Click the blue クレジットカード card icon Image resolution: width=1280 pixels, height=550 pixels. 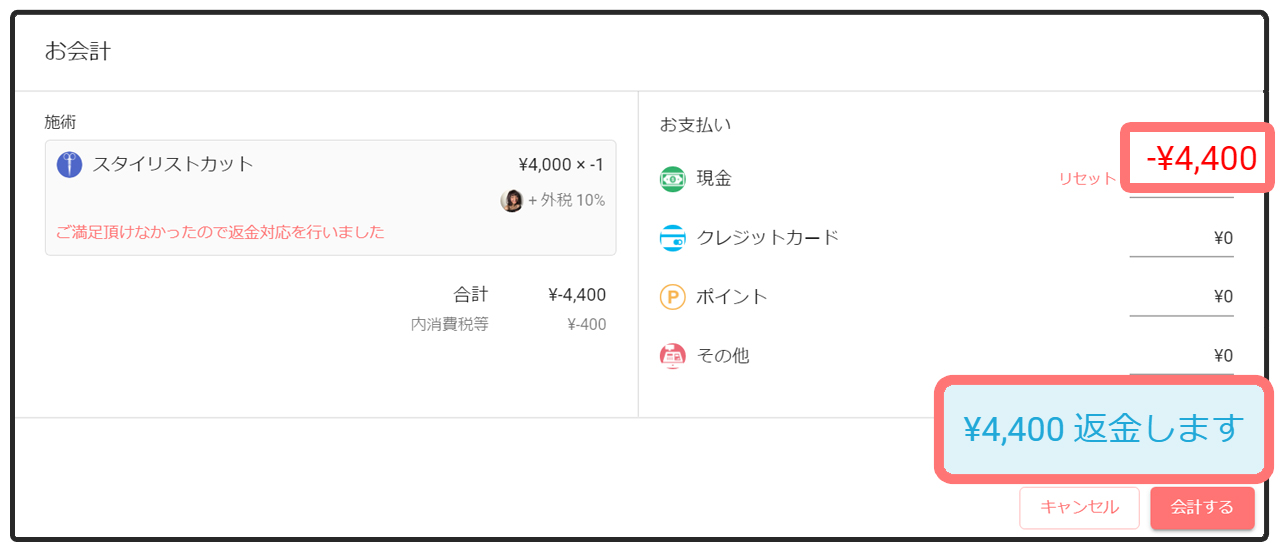pyautogui.click(x=673, y=238)
